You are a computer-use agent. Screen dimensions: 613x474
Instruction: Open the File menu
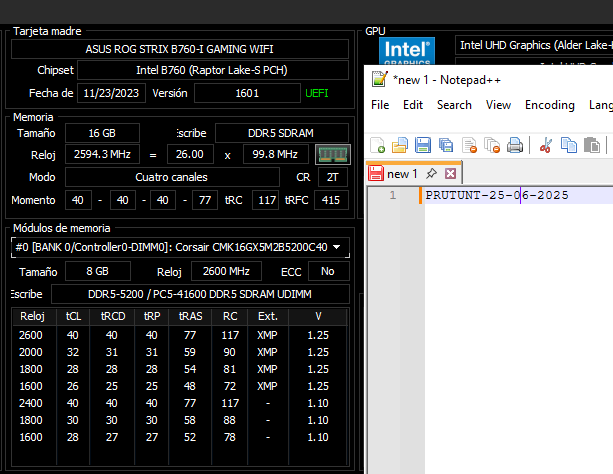pos(380,105)
